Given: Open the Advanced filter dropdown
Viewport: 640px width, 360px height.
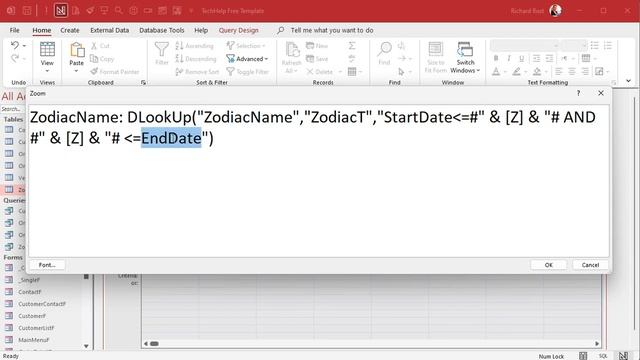Looking at the screenshot, I should click(247, 59).
